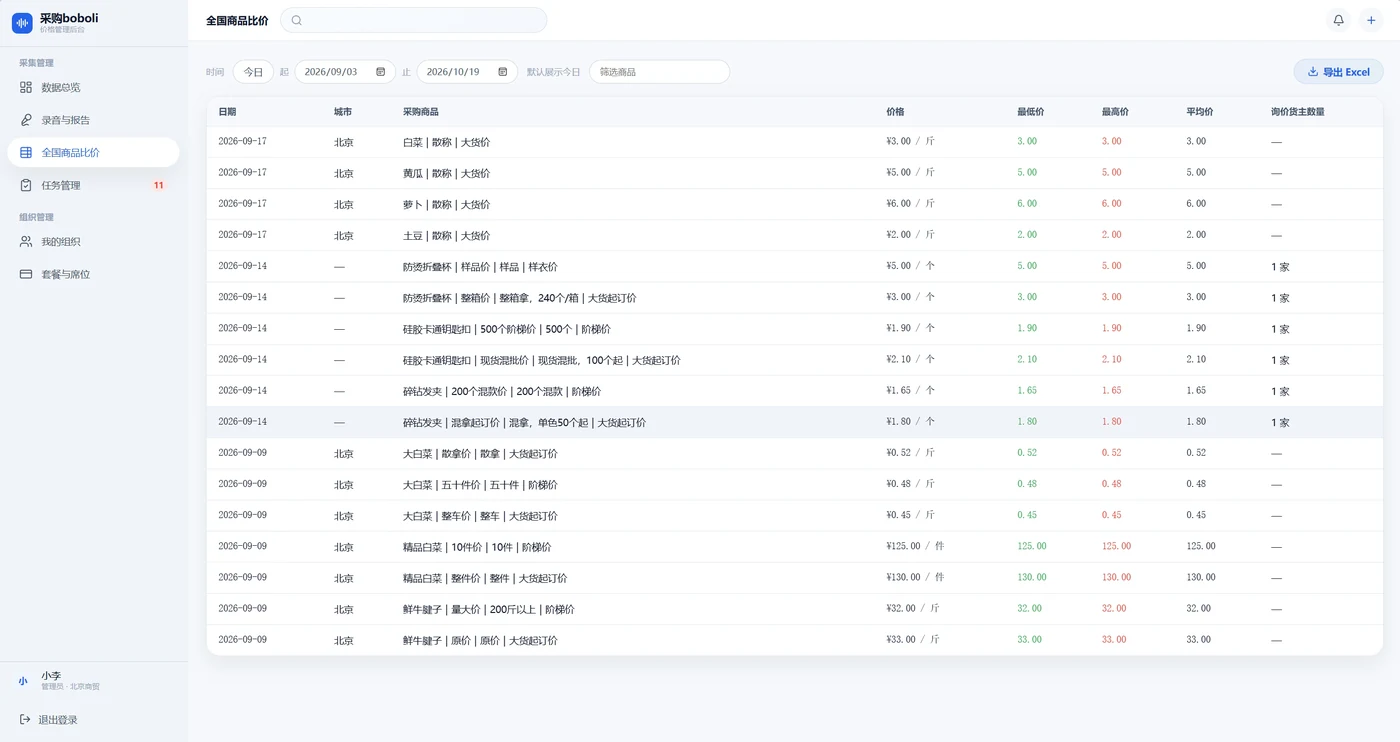Image resolution: width=1400 pixels, height=742 pixels.
Task: Click the 导出 Excel button
Action: click(1338, 72)
